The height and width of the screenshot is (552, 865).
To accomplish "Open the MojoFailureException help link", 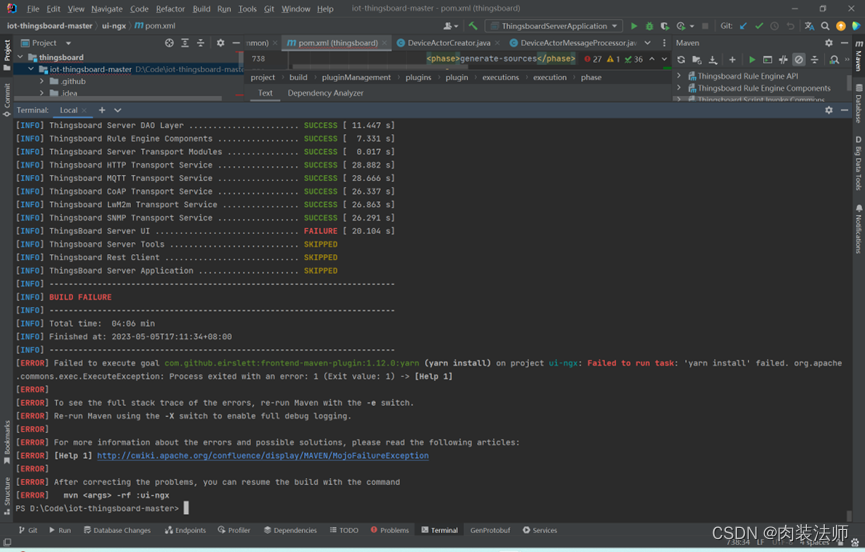I will click(x=262, y=456).
